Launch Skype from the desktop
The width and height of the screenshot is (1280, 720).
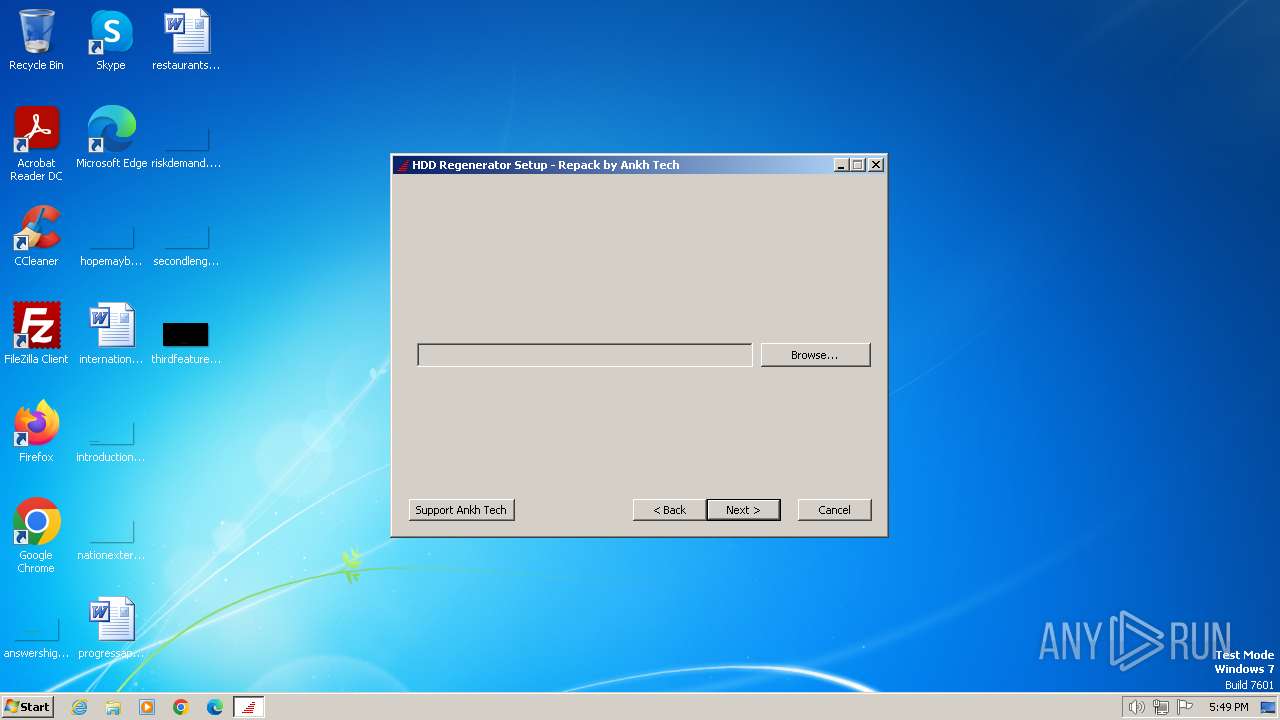[111, 40]
